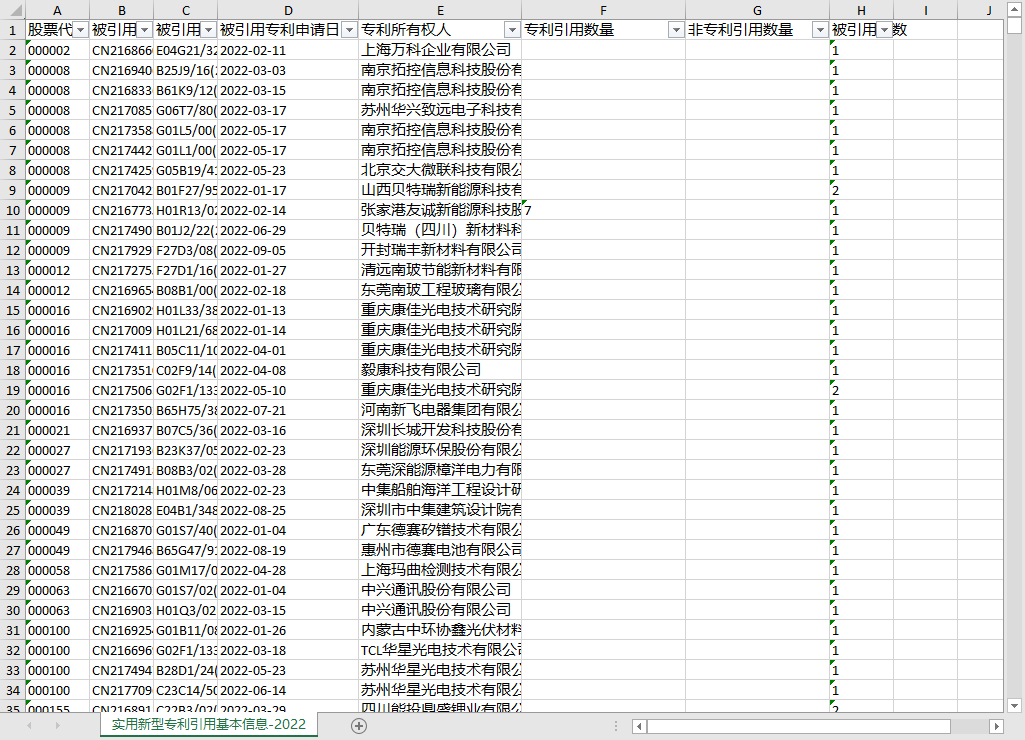Click horizontal scrollbar left arrow
Screen dimensions: 1025x740
(x=639, y=726)
